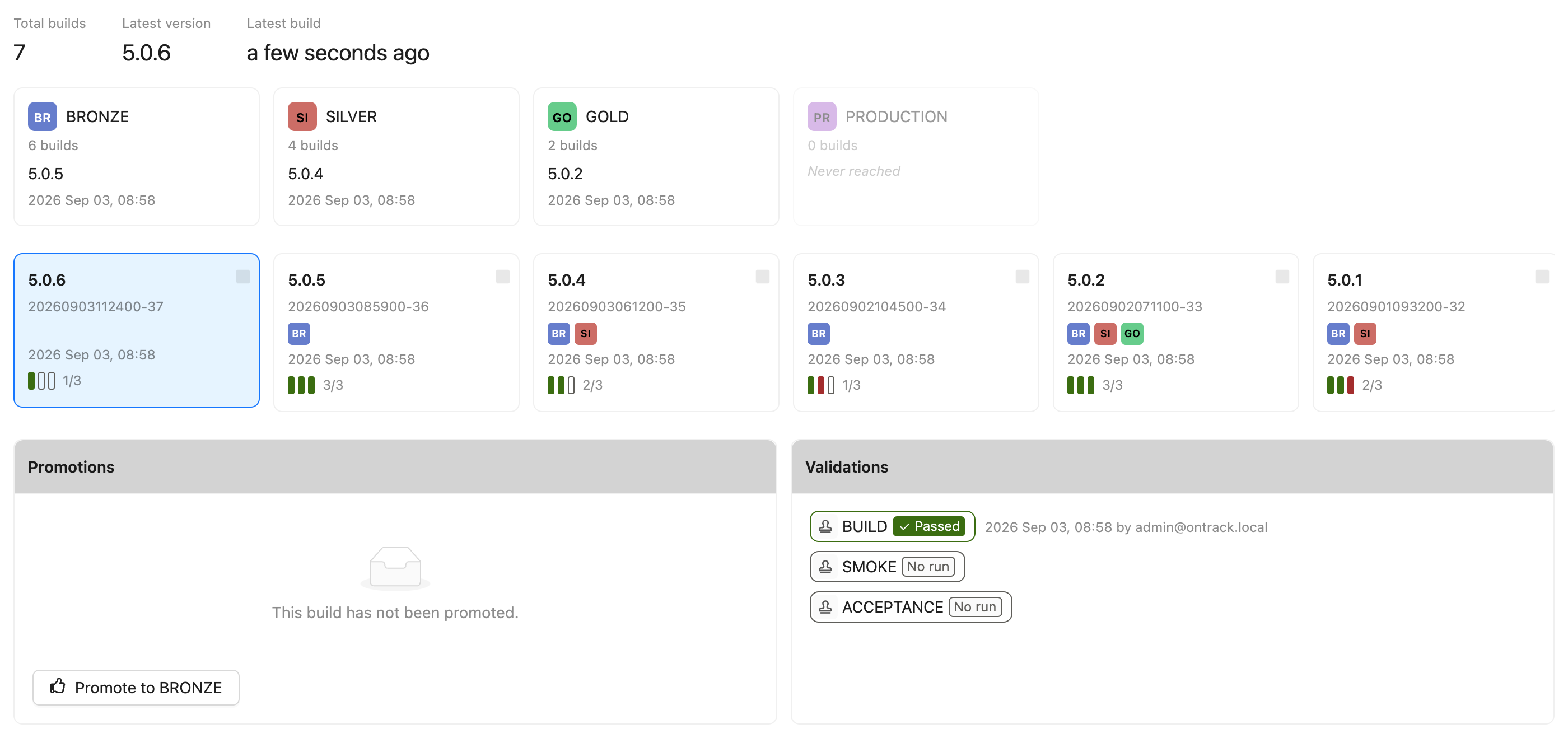This screenshot has width=1568, height=738.
Task: Click BR badge on build 5.0.3
Action: (819, 333)
